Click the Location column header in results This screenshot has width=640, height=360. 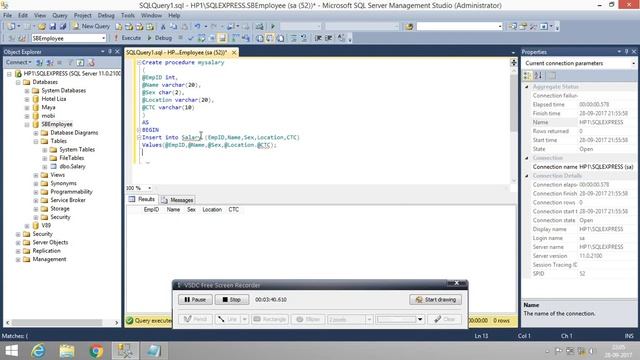[x=212, y=209]
